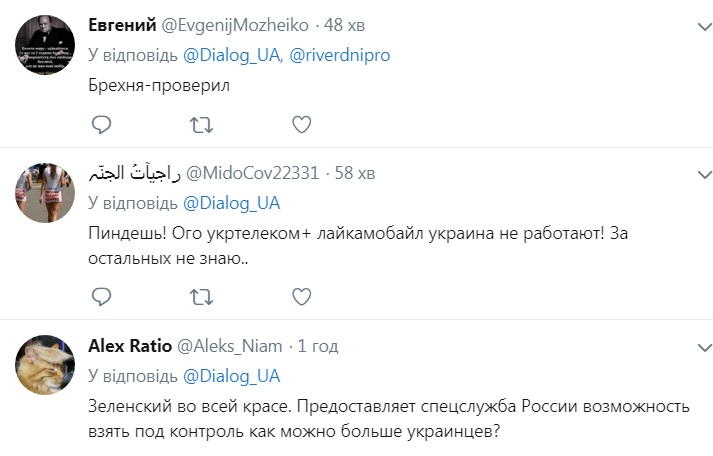The height and width of the screenshot is (456, 713).
Task: Retweet MidoCov22331's tweet about укртелеком
Action: pos(201,296)
